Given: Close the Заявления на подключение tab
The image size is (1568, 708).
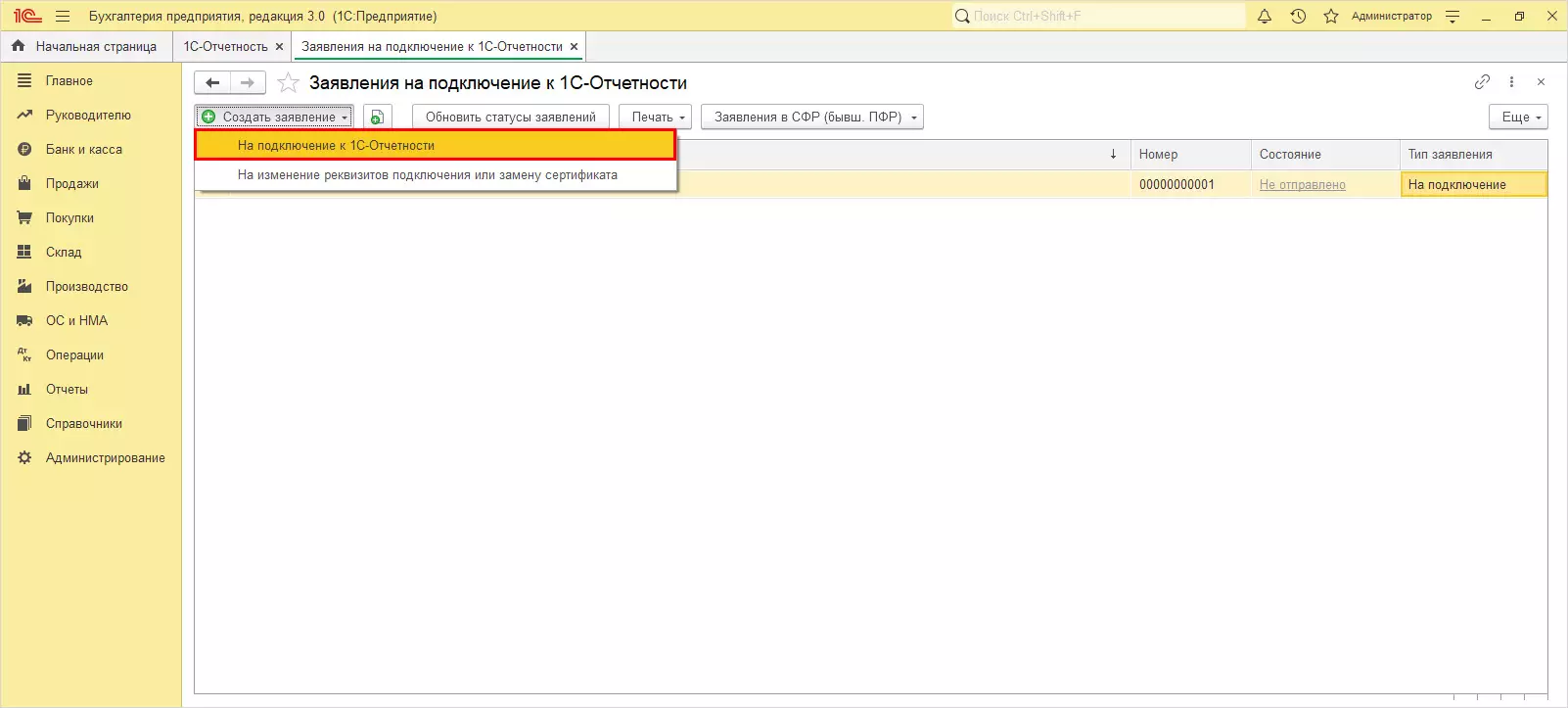Looking at the screenshot, I should pos(574,46).
